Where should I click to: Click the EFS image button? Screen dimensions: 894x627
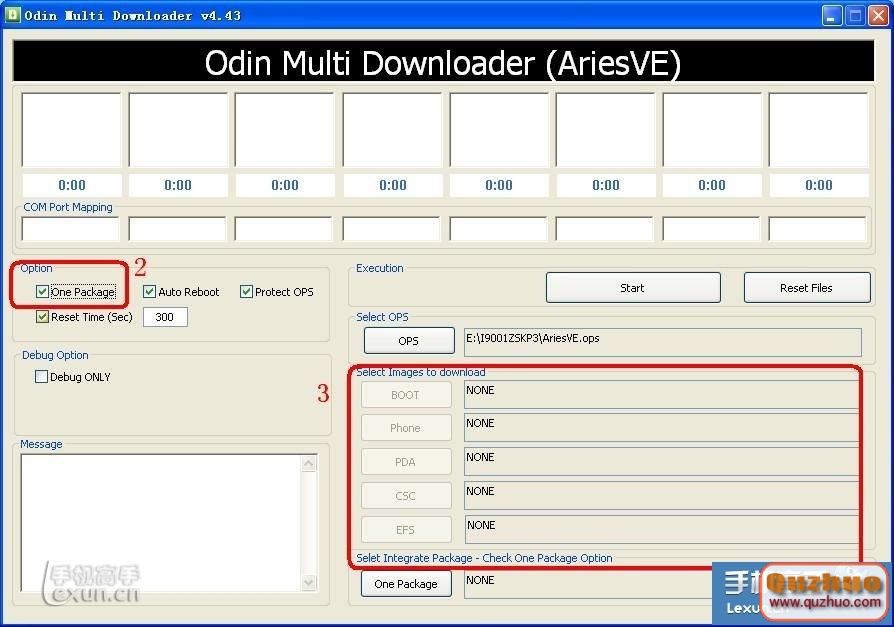pyautogui.click(x=406, y=530)
